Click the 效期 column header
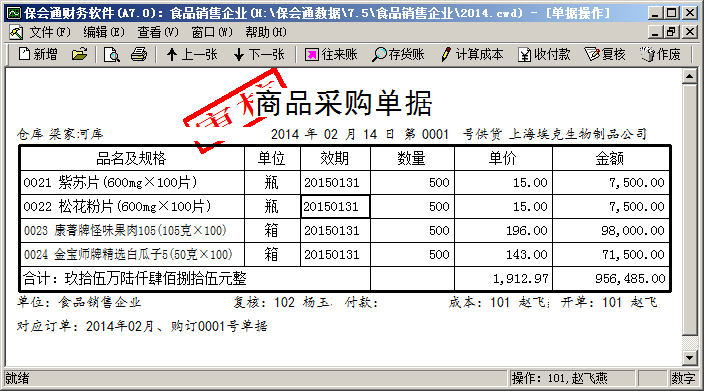The height and width of the screenshot is (391, 704). [335, 158]
